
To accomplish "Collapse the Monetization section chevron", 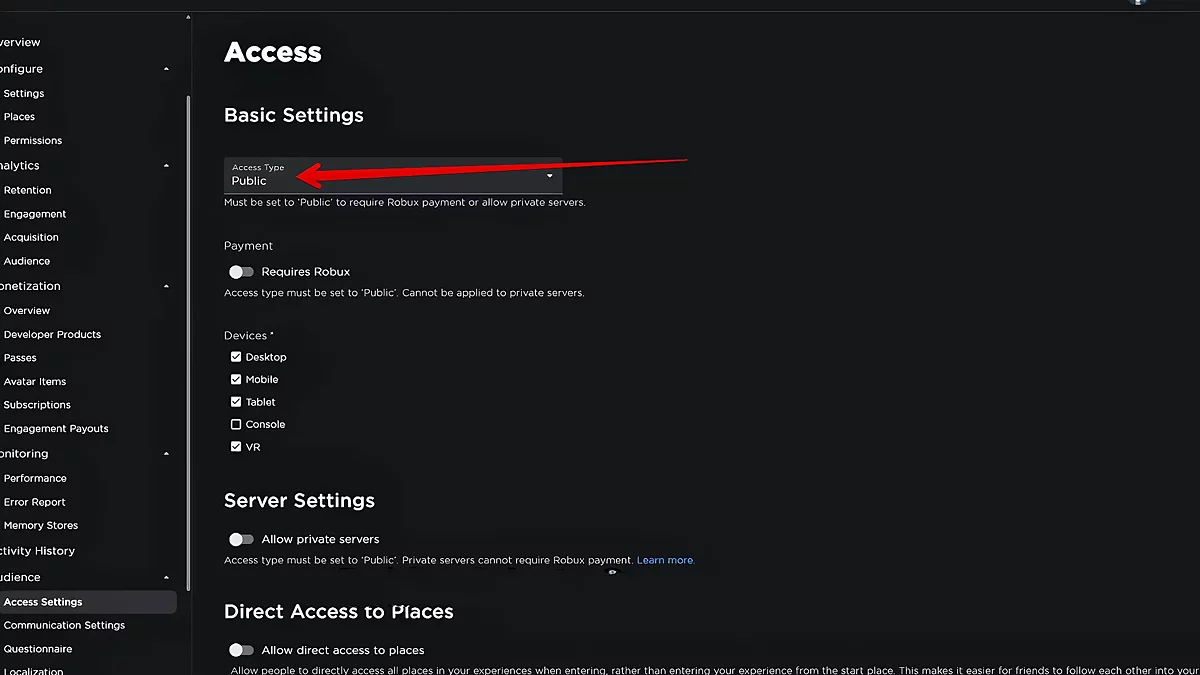I will [x=166, y=286].
